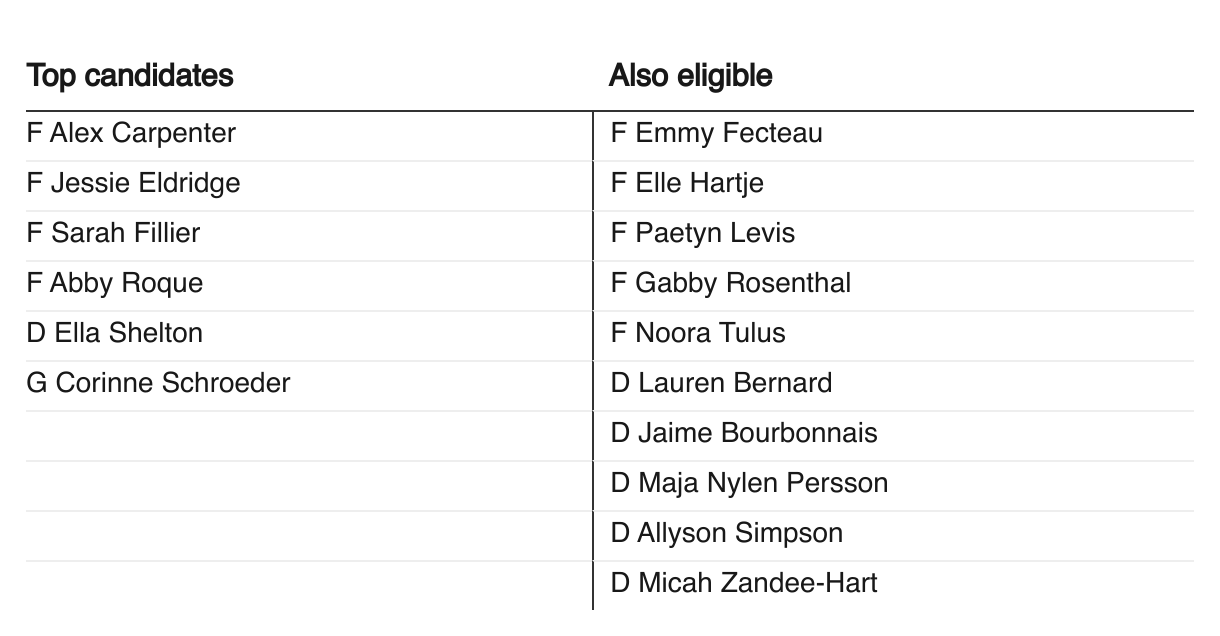
Task: Select F Emmy Fecteau cell
Action: (716, 133)
